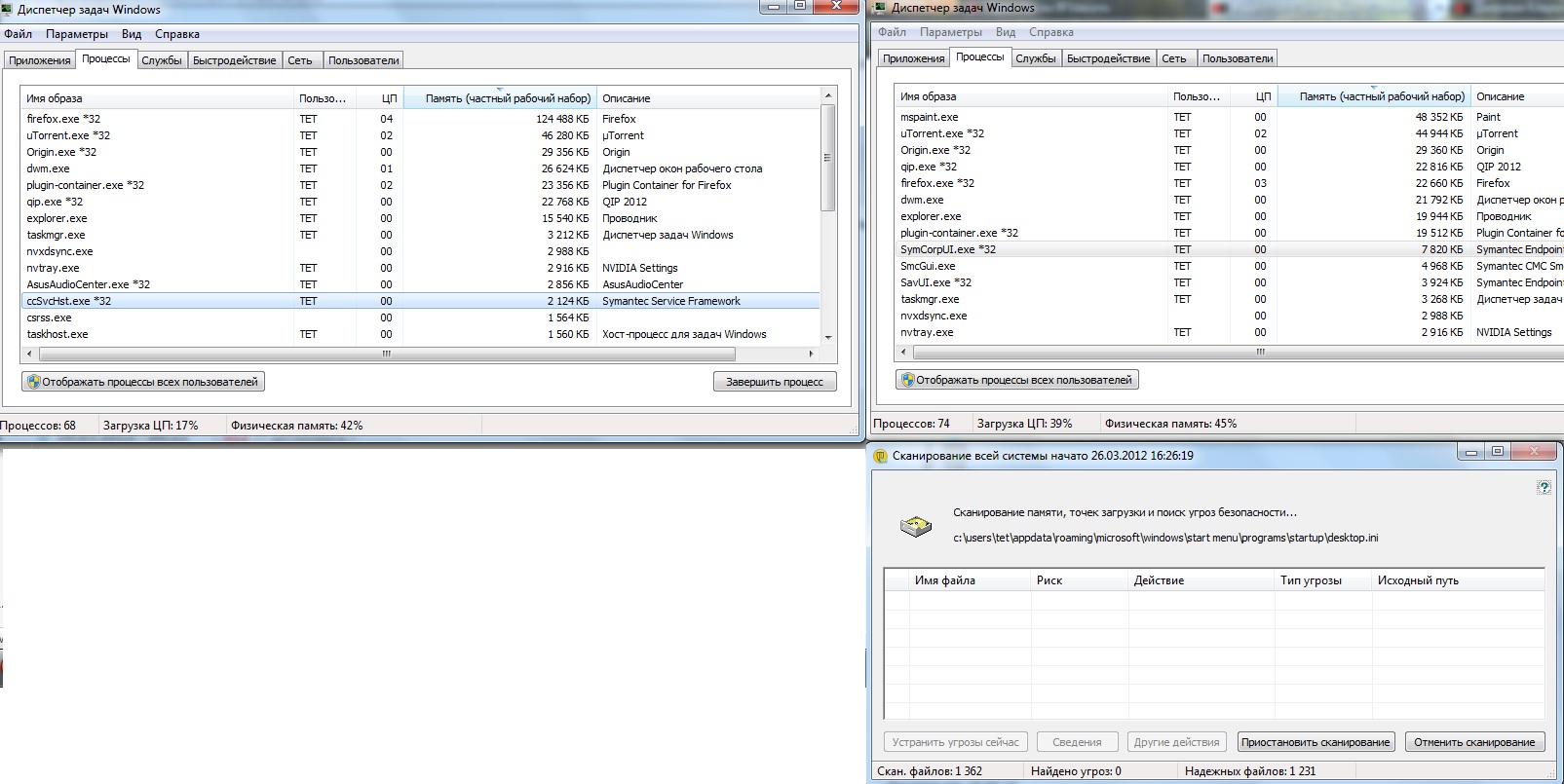This screenshot has width=1564, height=784.
Task: Sort by Описание column in left window
Action: pos(708,98)
